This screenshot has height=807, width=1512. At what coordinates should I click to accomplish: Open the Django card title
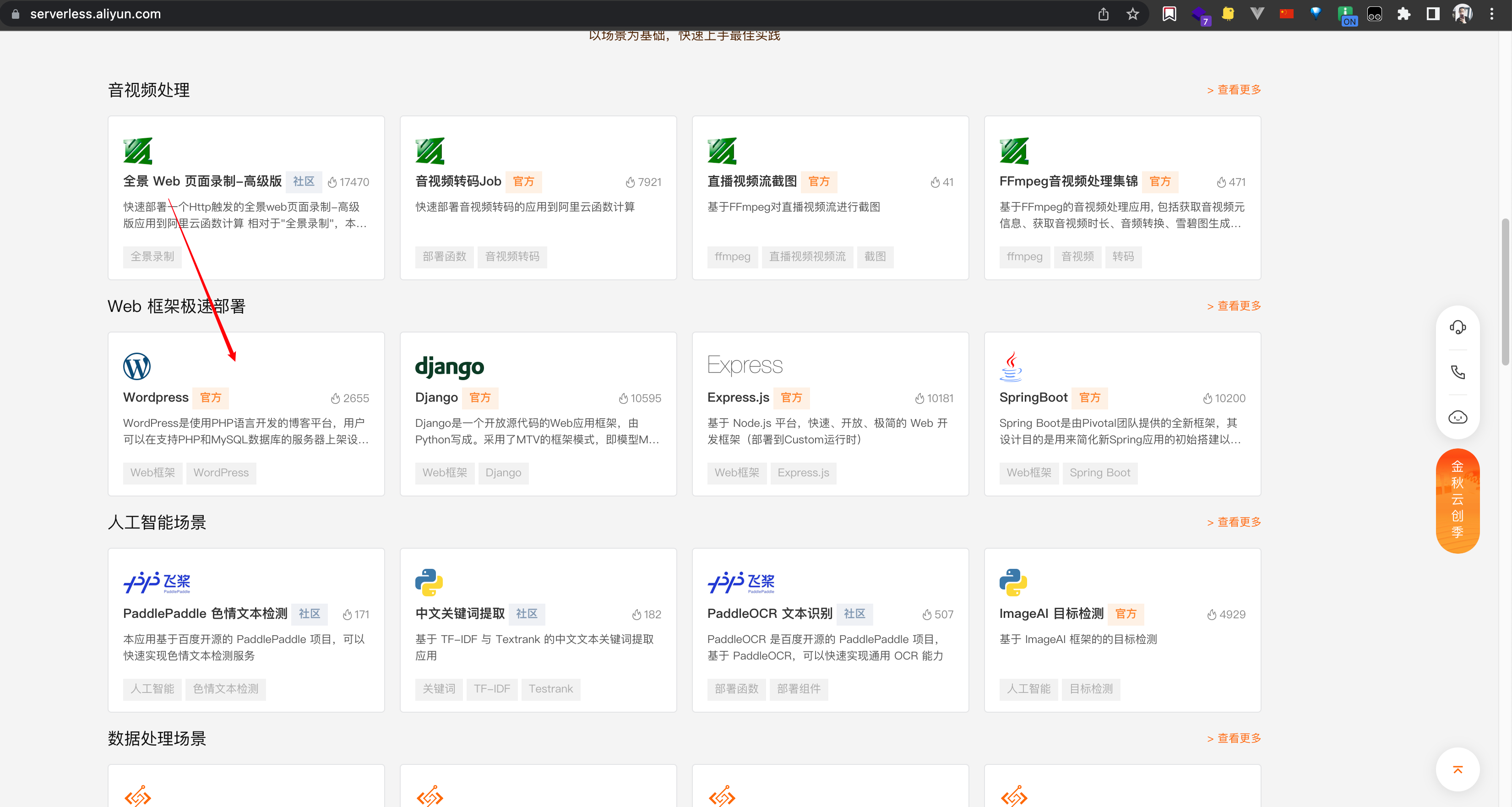(x=436, y=398)
